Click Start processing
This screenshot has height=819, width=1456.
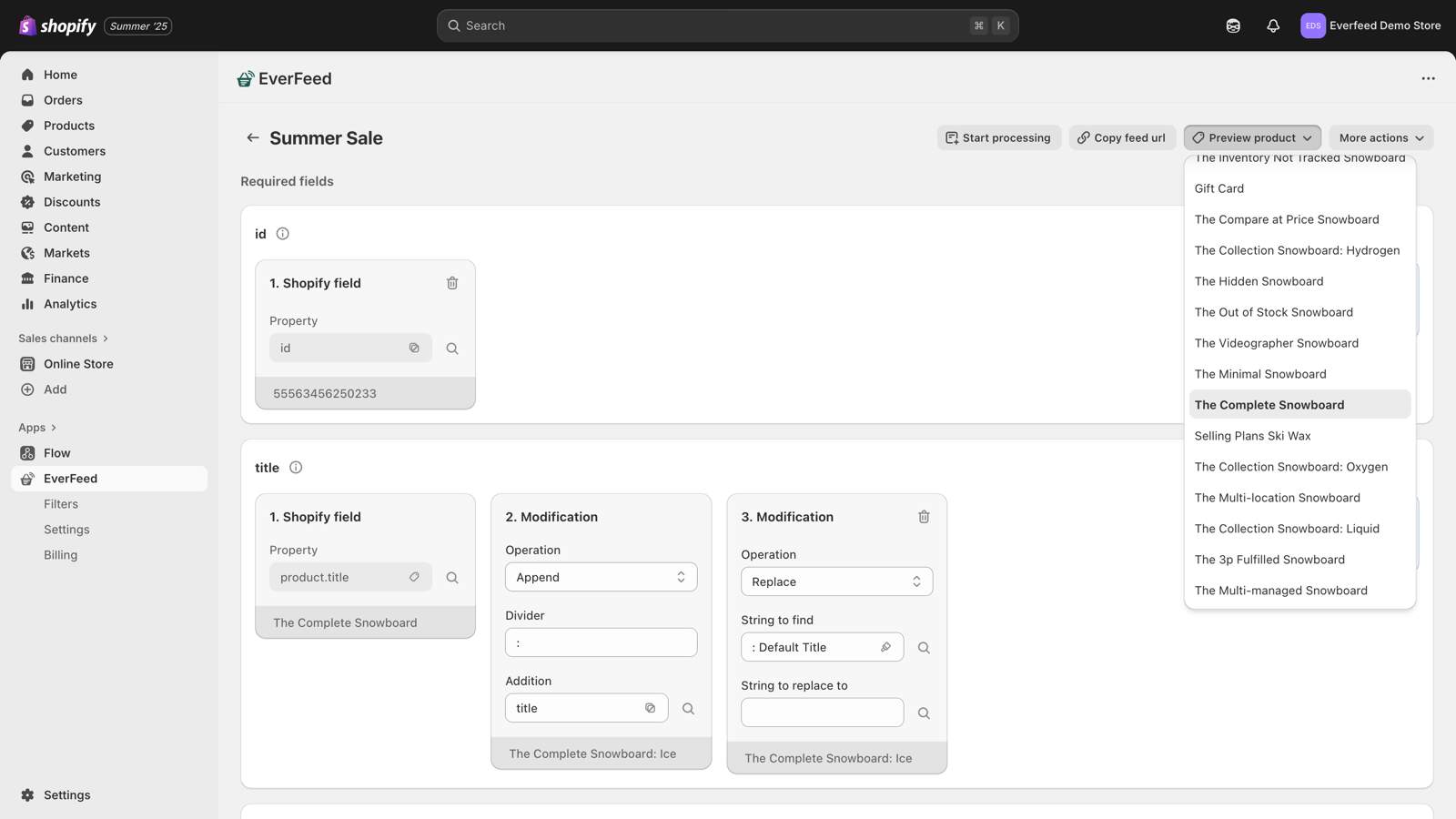[999, 137]
